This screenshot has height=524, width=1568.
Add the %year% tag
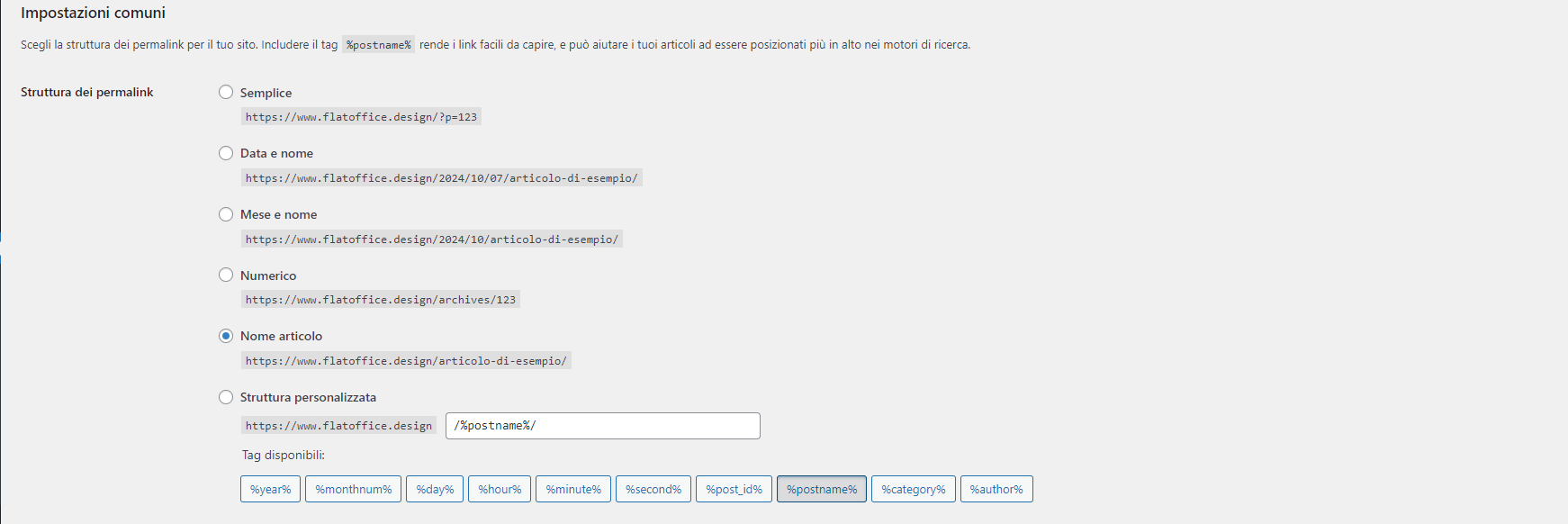pos(270,489)
